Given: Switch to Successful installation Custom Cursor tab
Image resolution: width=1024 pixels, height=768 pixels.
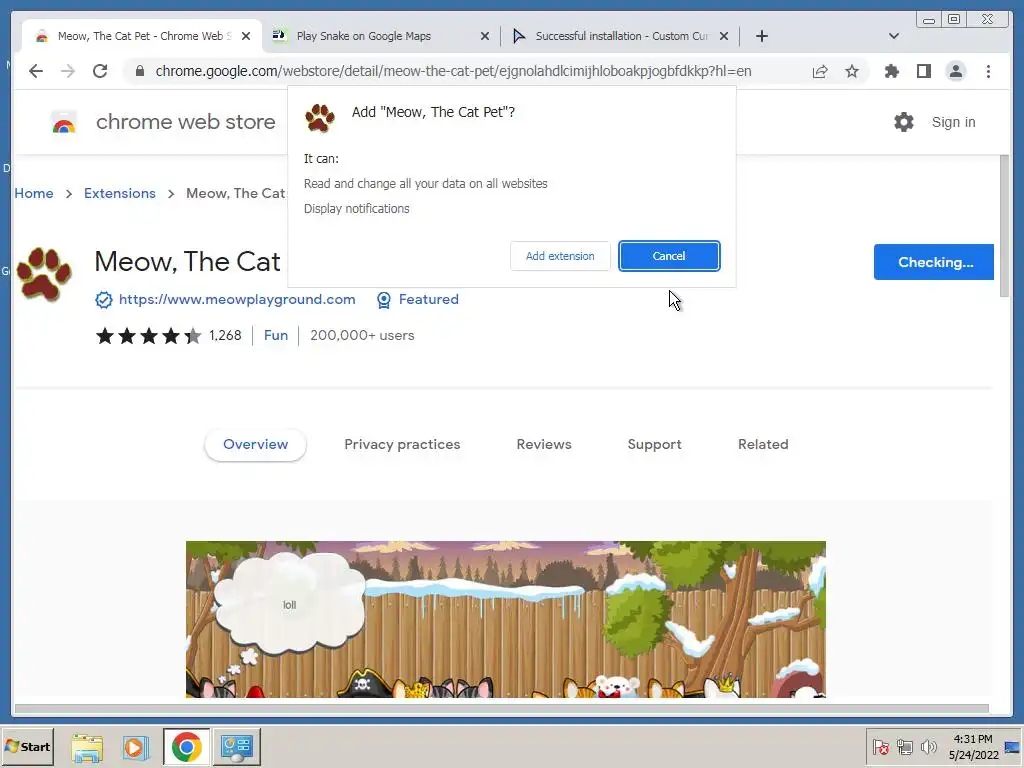Looking at the screenshot, I should click(620, 36).
